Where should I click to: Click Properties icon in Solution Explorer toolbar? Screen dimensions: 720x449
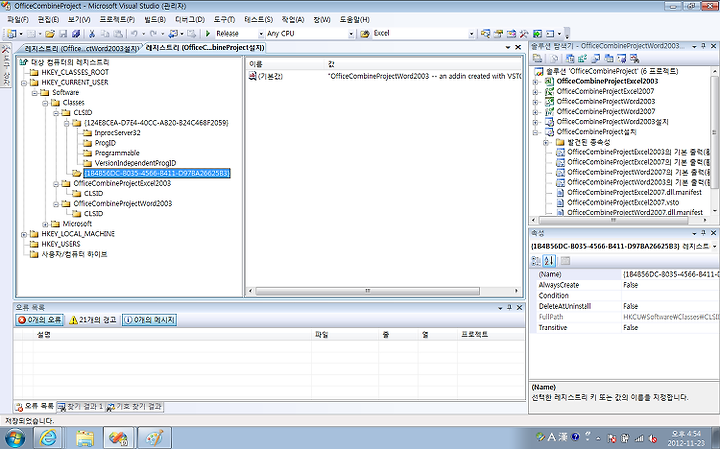pyautogui.click(x=536, y=58)
